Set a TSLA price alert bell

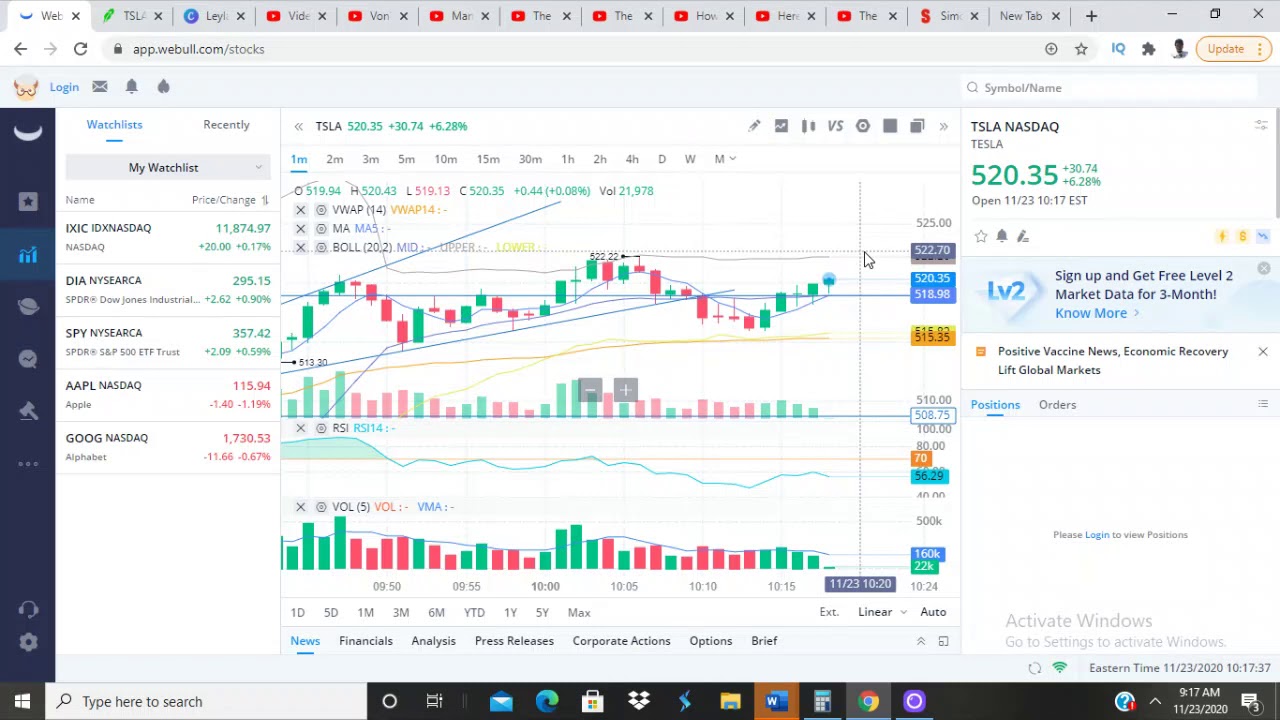pos(1001,236)
